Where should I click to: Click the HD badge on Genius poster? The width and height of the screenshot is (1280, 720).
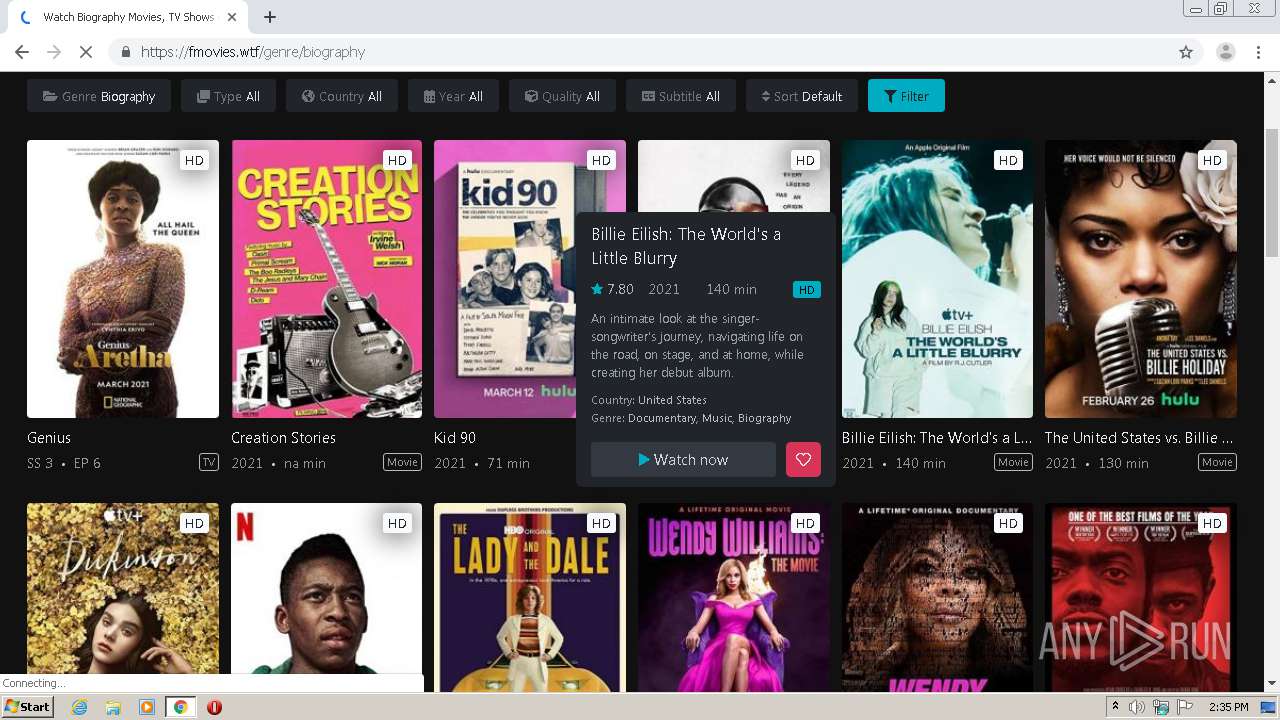click(x=194, y=160)
